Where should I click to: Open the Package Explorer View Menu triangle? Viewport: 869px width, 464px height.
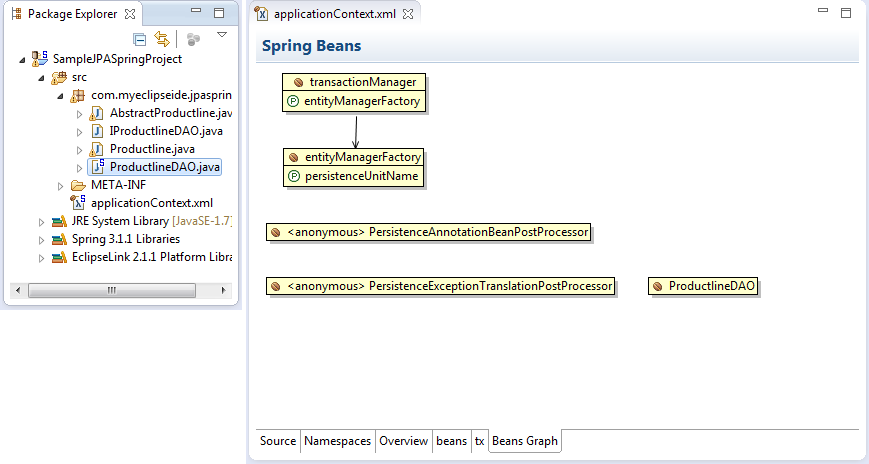pos(222,34)
